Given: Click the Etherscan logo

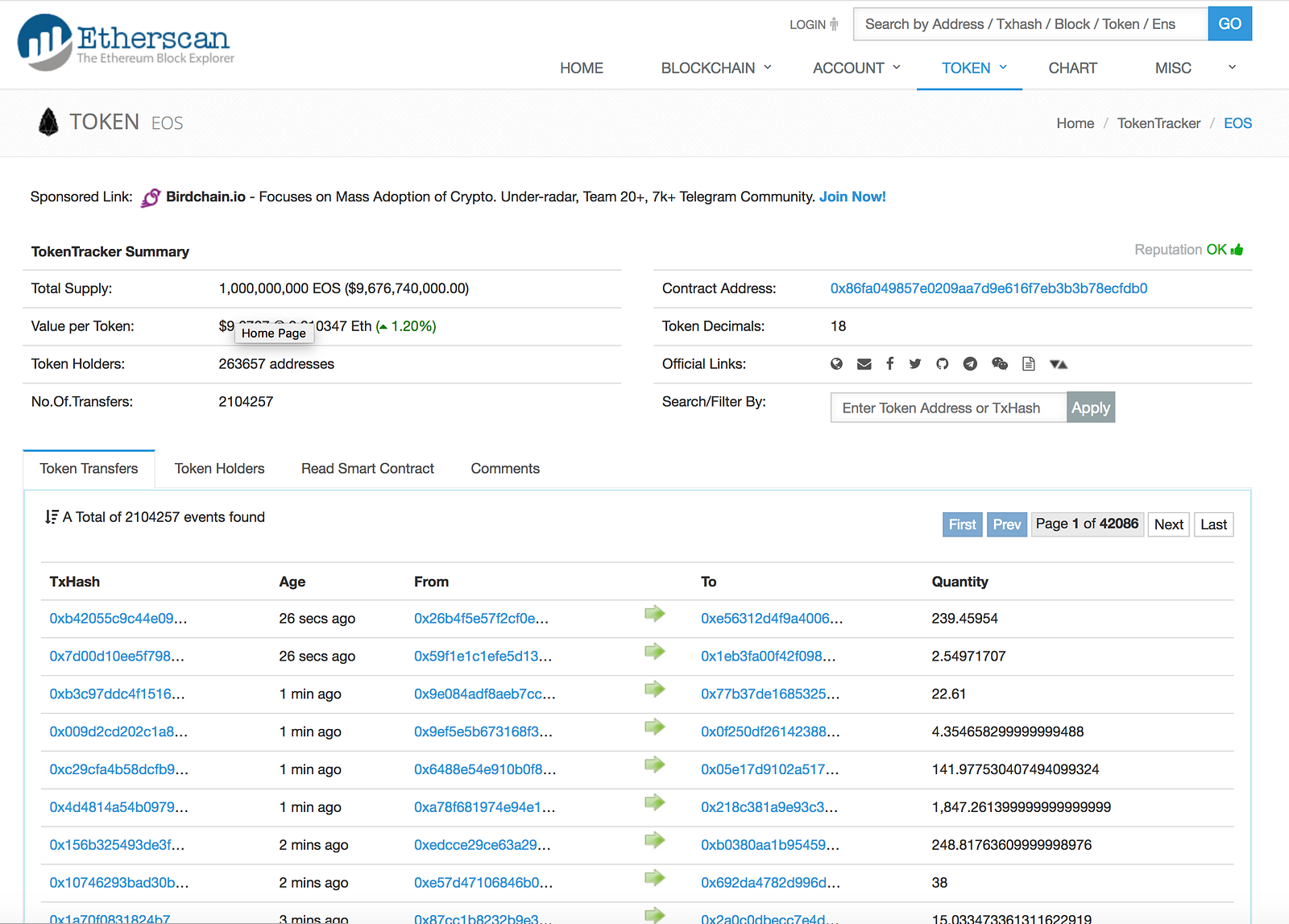Looking at the screenshot, I should (126, 41).
